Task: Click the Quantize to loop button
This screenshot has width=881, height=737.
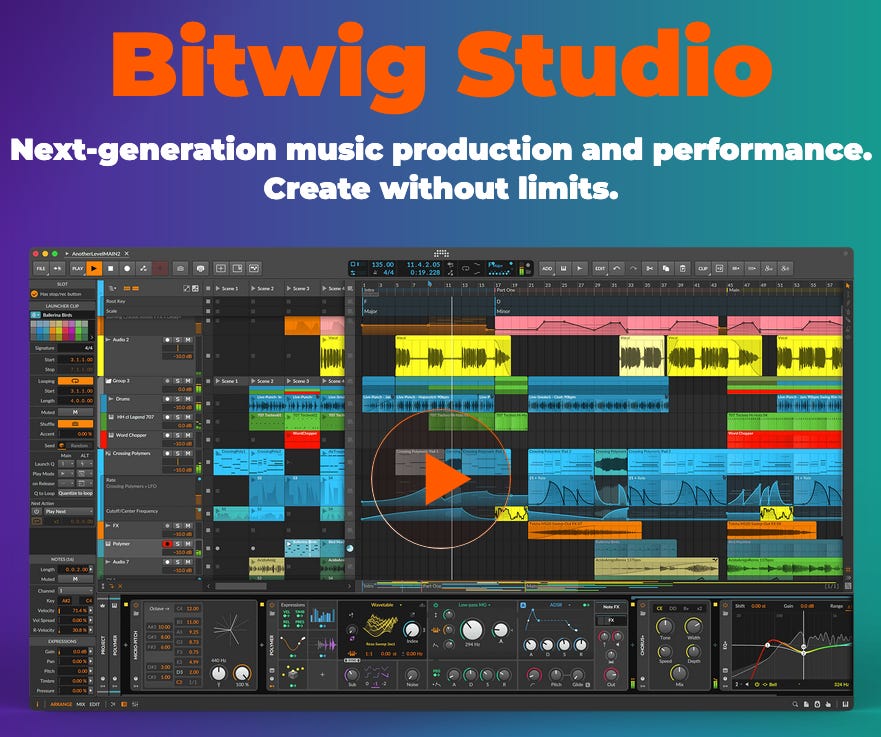Action: pyautogui.click(x=75, y=493)
